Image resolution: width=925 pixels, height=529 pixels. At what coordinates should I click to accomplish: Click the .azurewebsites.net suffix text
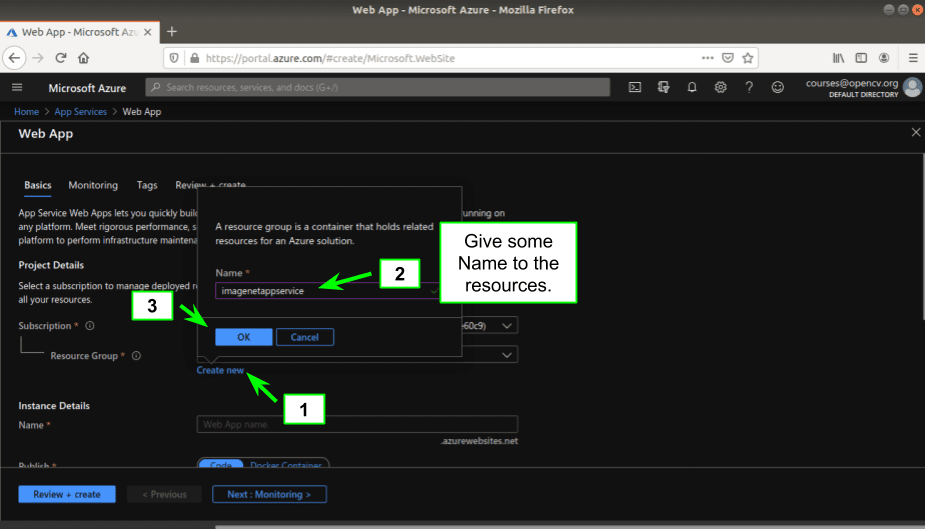479,441
